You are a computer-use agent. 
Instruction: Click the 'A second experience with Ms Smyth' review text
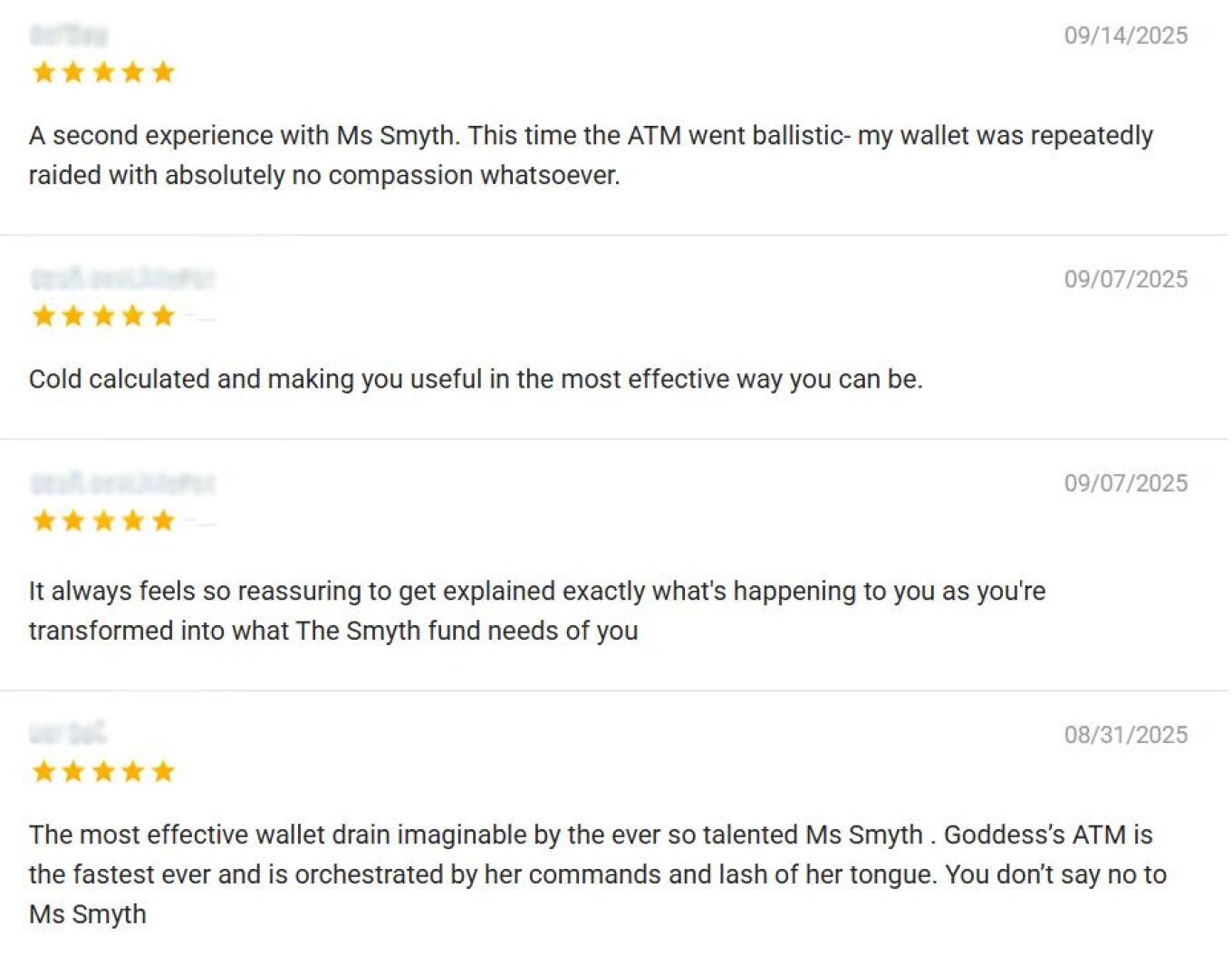pyautogui.click(x=590, y=155)
